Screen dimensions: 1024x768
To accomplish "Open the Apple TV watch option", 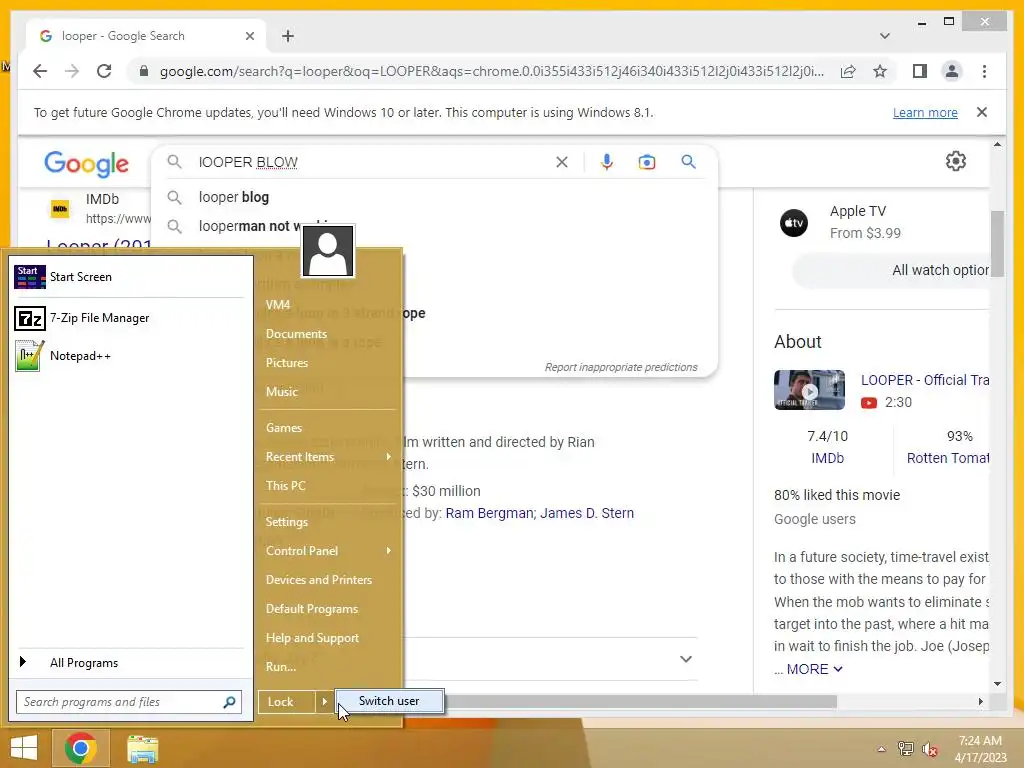I will tap(865, 222).
